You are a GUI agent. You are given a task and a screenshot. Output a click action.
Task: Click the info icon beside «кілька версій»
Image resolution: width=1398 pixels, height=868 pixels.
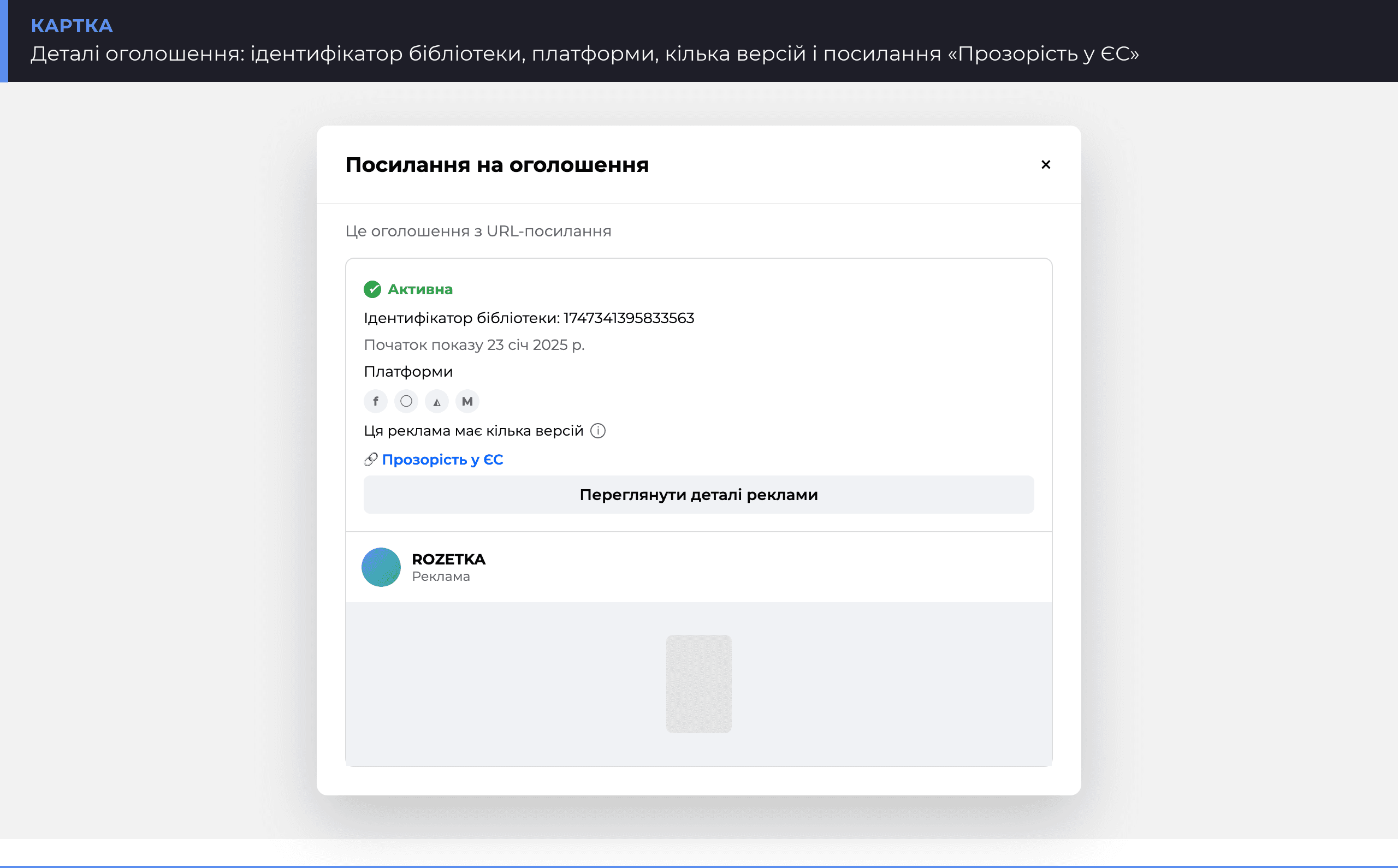point(597,431)
